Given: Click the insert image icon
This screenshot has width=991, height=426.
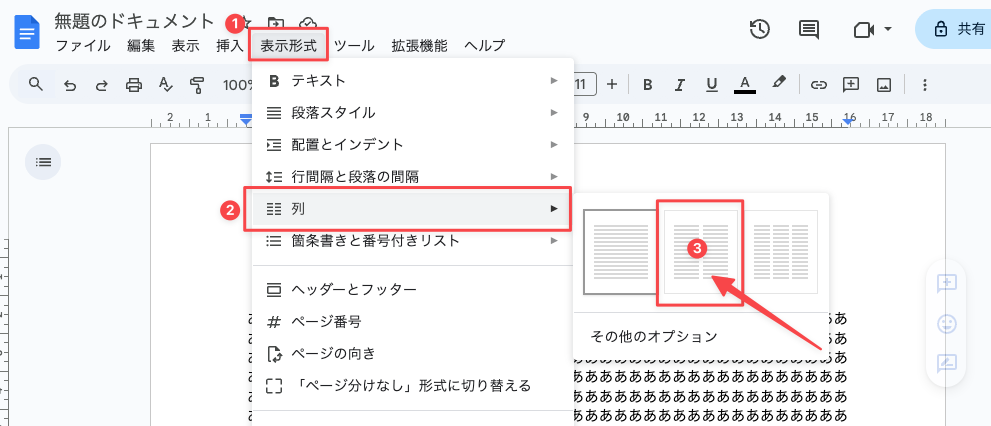Looking at the screenshot, I should 884,85.
